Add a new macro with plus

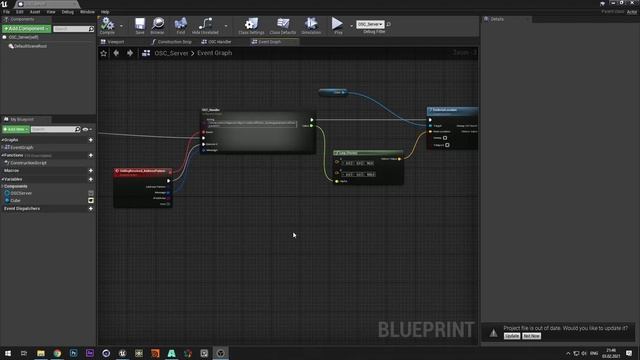91,171
